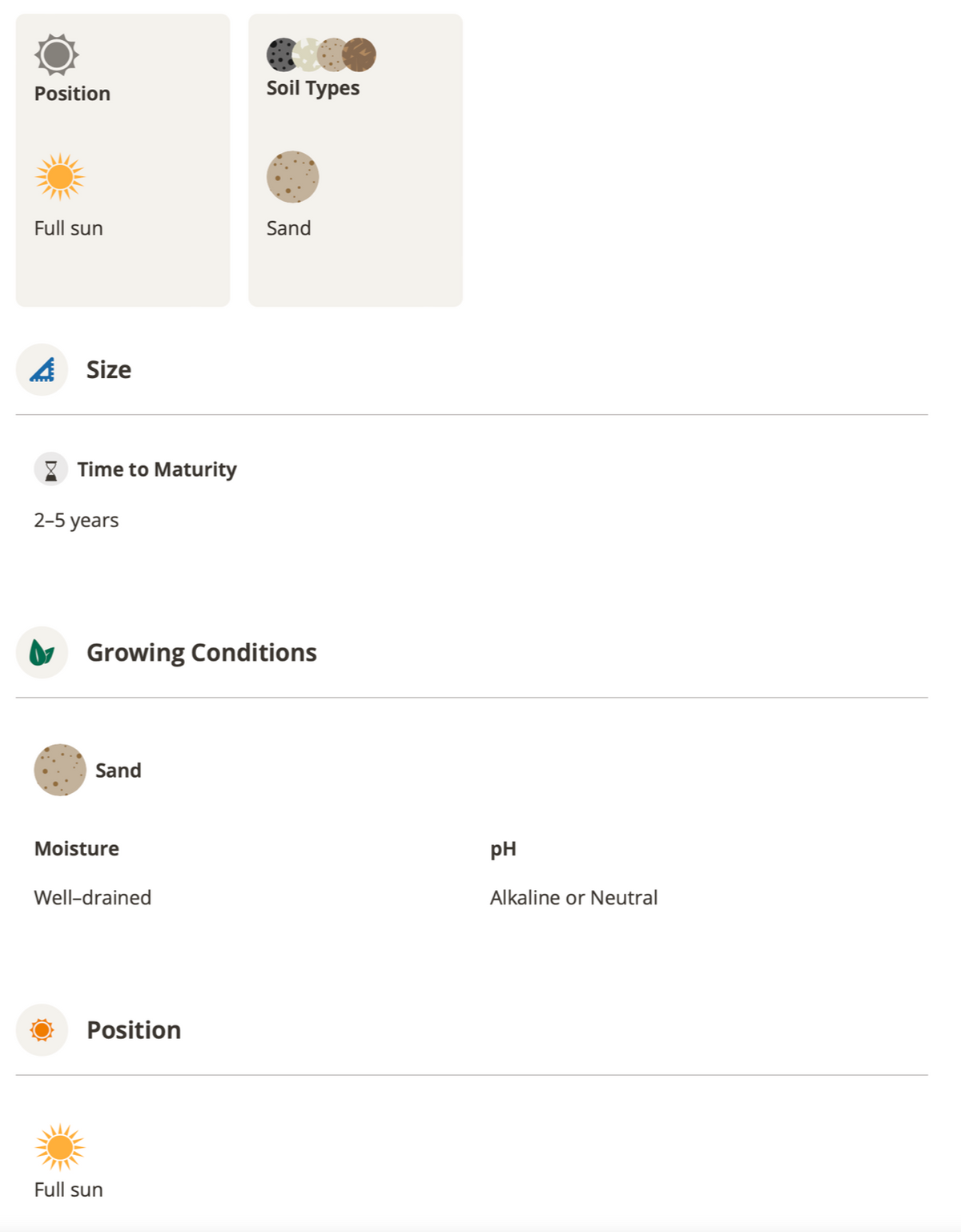This screenshot has height=1232, width=961.
Task: Click the Well-drained moisture value
Action: 93,897
